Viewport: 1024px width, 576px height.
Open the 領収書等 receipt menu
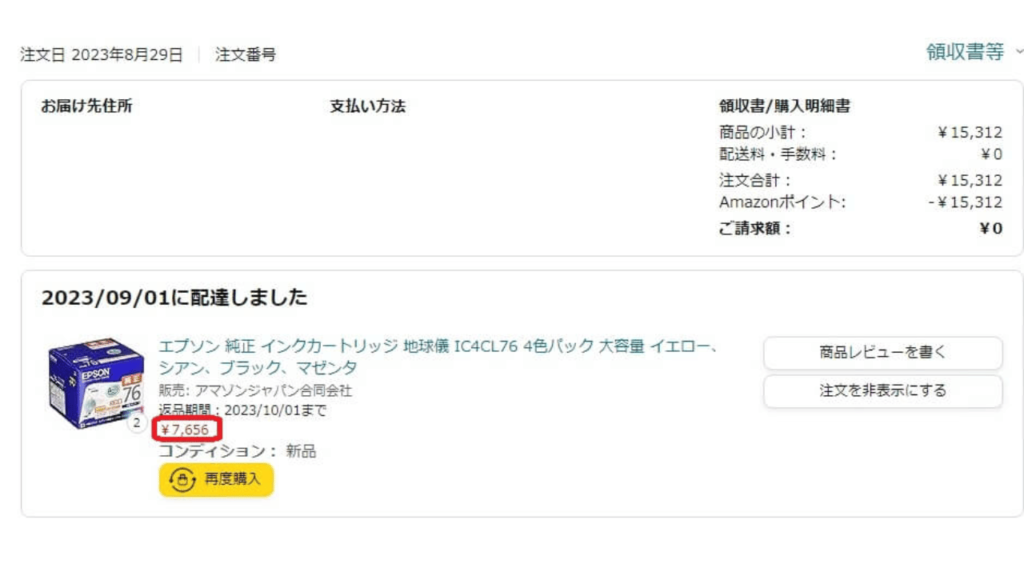(965, 52)
